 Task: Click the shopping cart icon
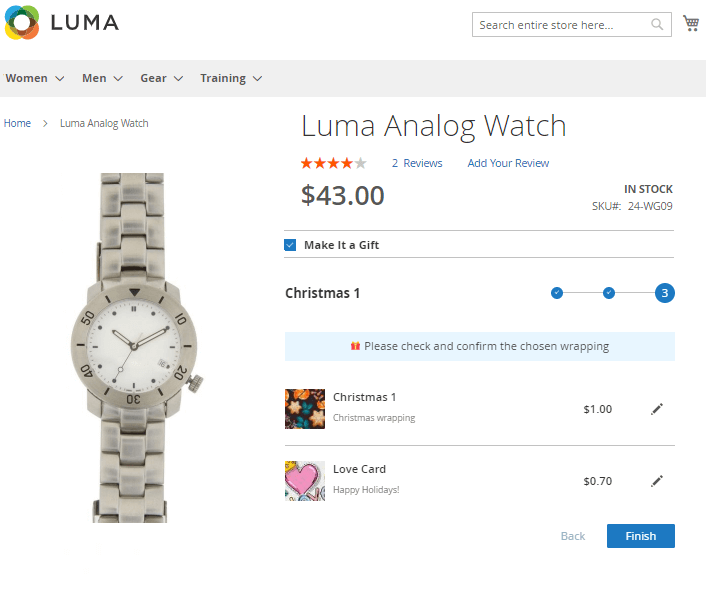click(x=690, y=24)
